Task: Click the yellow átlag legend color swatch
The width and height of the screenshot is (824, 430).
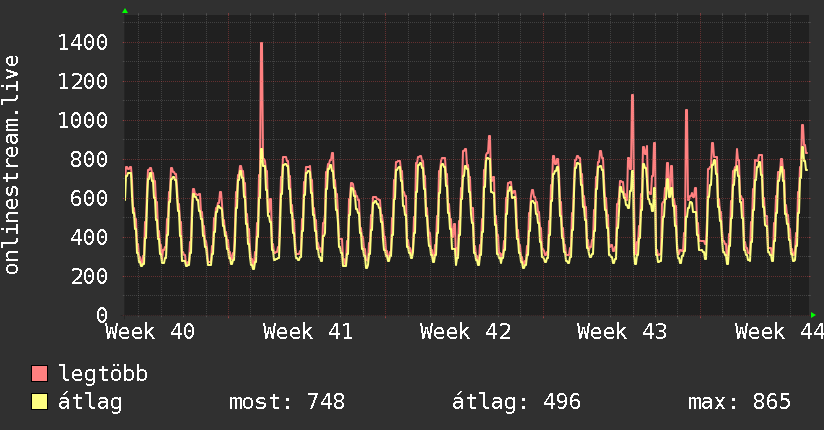Action: point(39,402)
